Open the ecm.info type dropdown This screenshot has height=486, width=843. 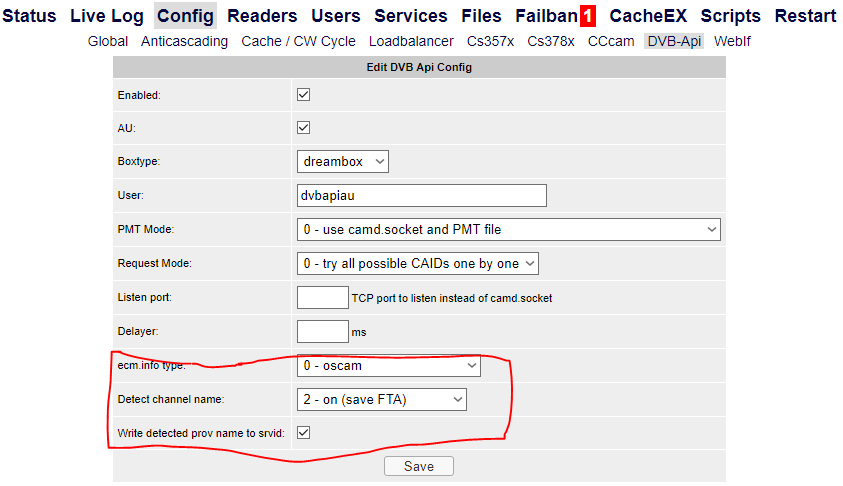pyautogui.click(x=389, y=366)
